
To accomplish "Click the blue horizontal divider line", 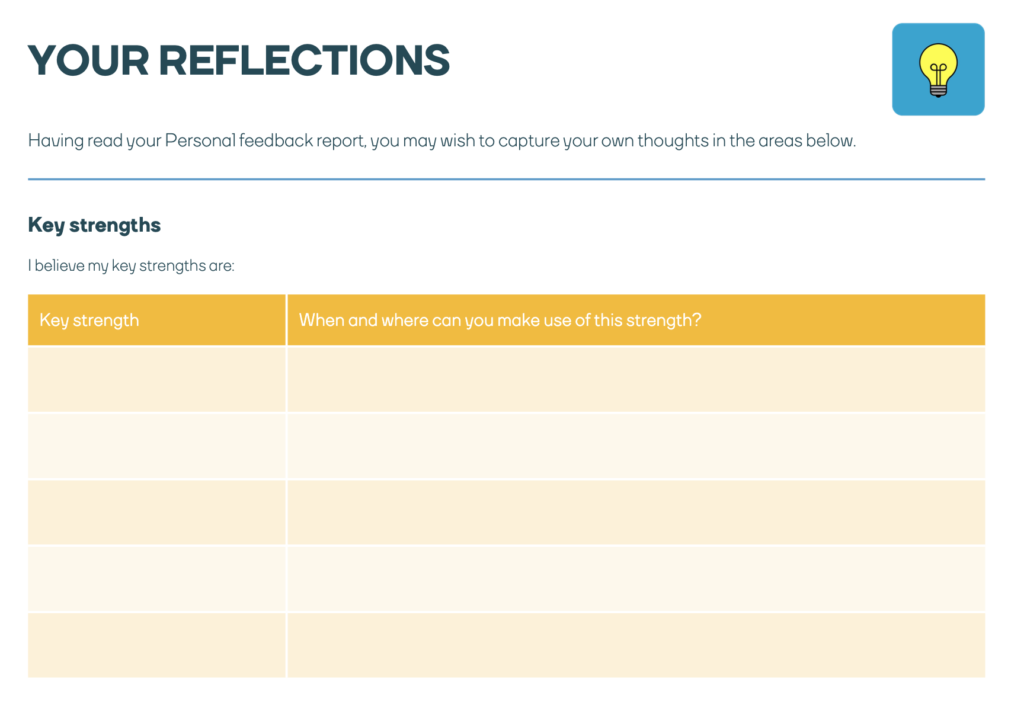I will tap(506, 179).
